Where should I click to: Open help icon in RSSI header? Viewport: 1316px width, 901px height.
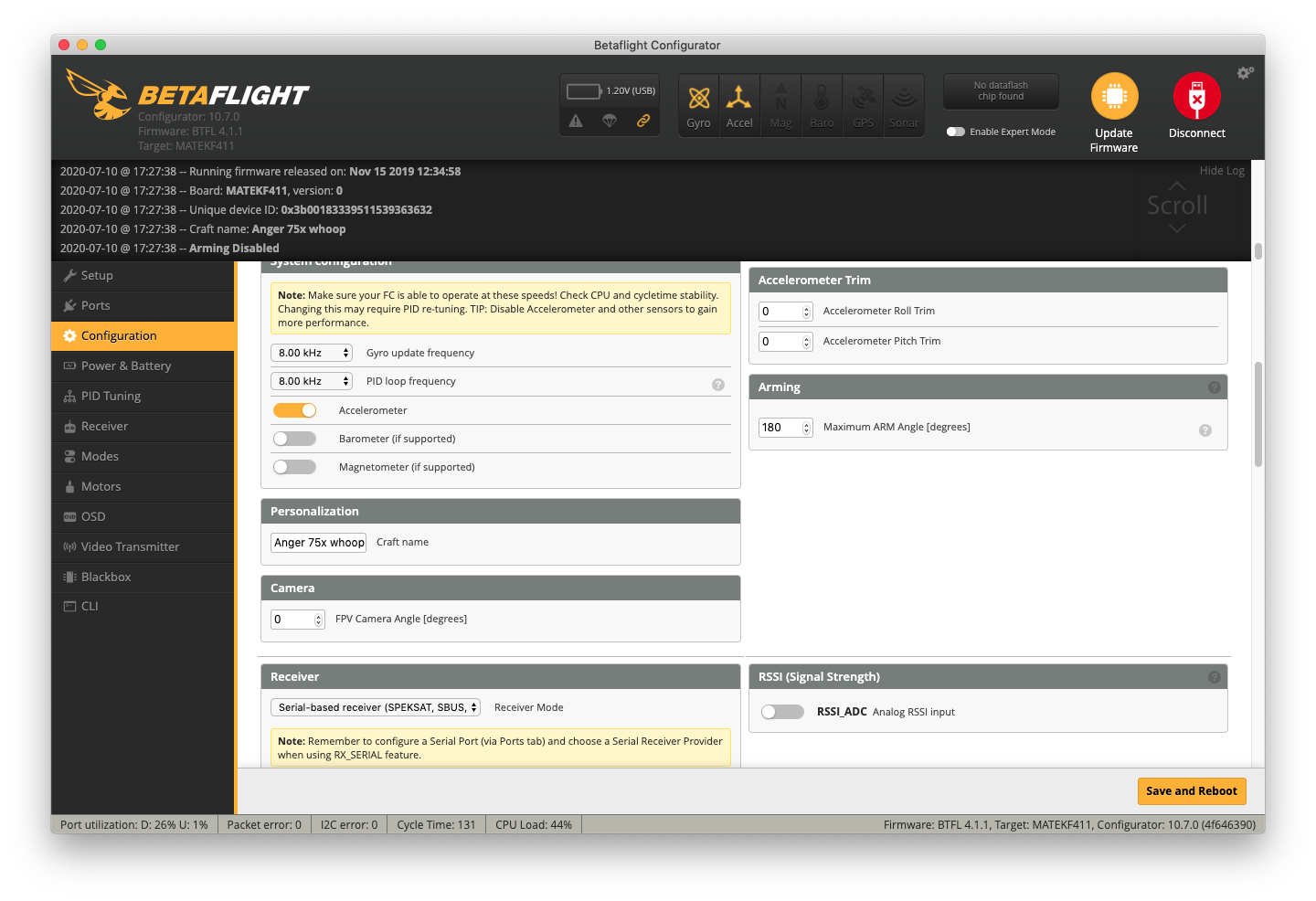(x=1214, y=677)
